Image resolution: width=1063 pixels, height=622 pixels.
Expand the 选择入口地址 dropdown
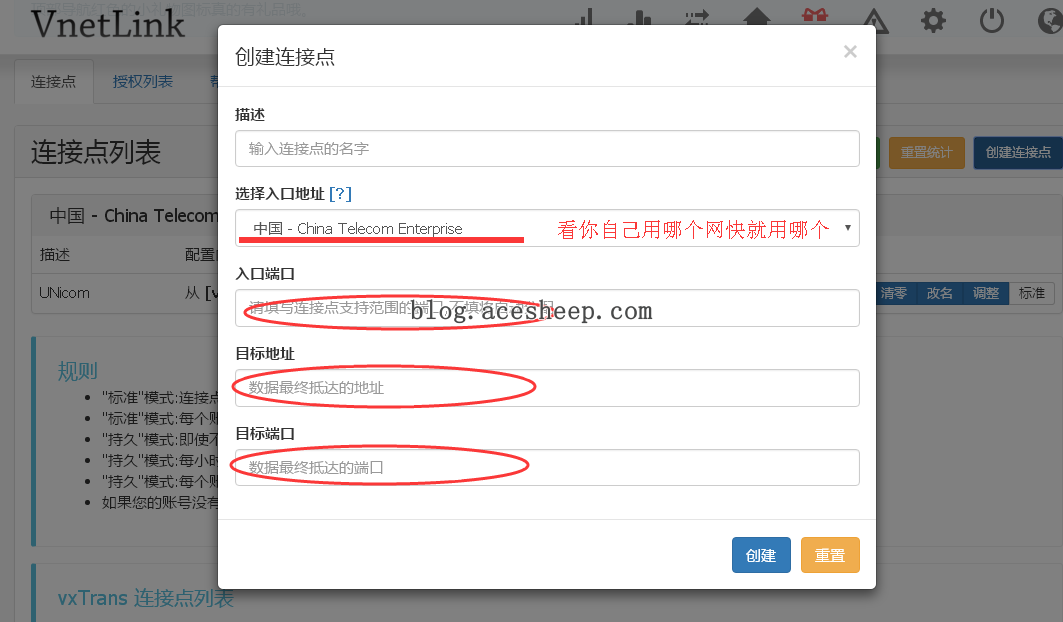547,228
